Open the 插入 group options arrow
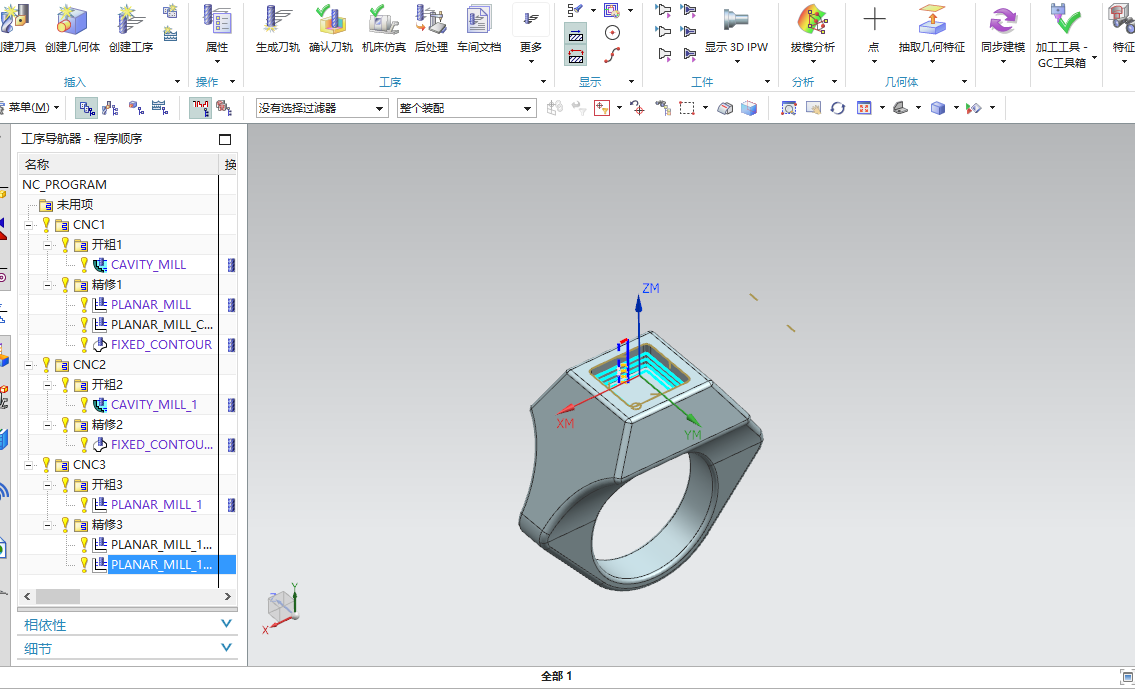 pos(177,82)
